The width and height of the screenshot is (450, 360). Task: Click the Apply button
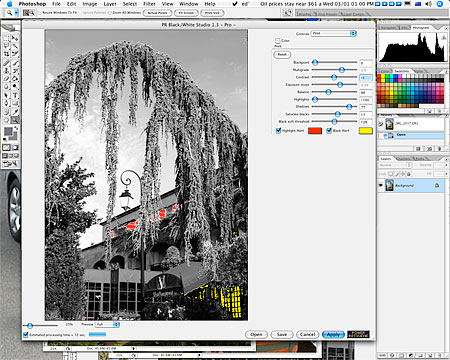[x=333, y=334]
